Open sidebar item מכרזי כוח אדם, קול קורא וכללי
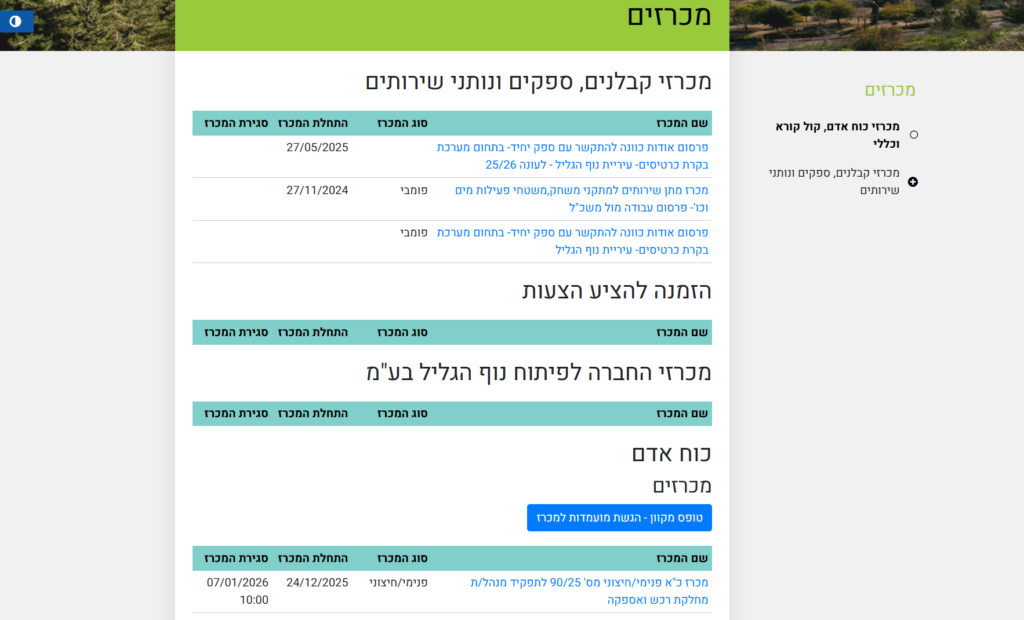The image size is (1024, 620). coord(837,135)
